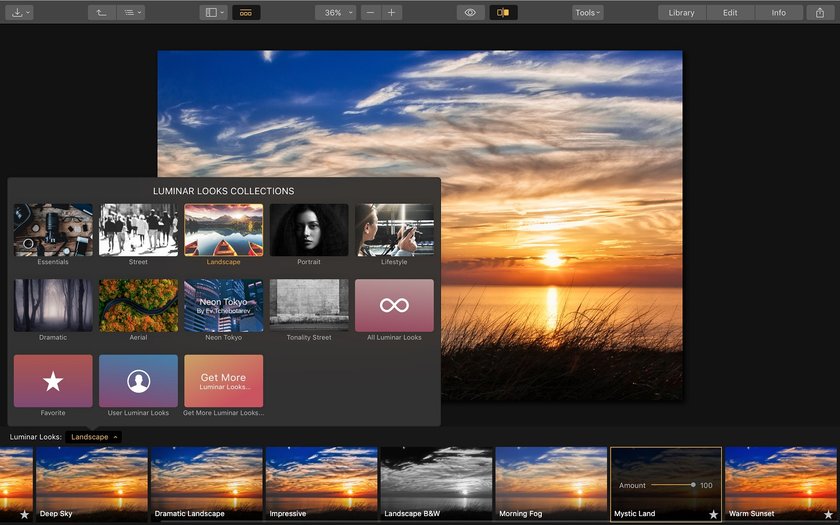Toggle the eye preview original icon
840x525 pixels.
[x=470, y=12]
